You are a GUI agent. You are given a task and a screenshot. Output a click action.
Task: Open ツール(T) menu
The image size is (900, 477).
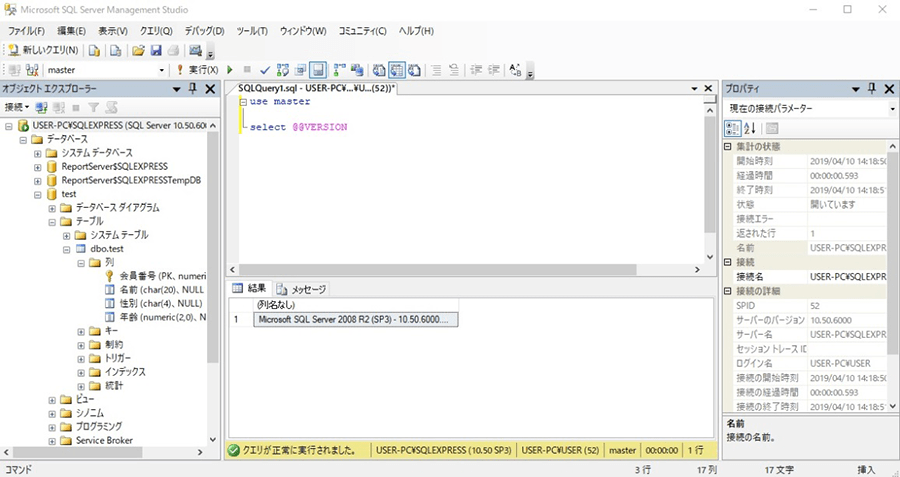pyautogui.click(x=252, y=31)
